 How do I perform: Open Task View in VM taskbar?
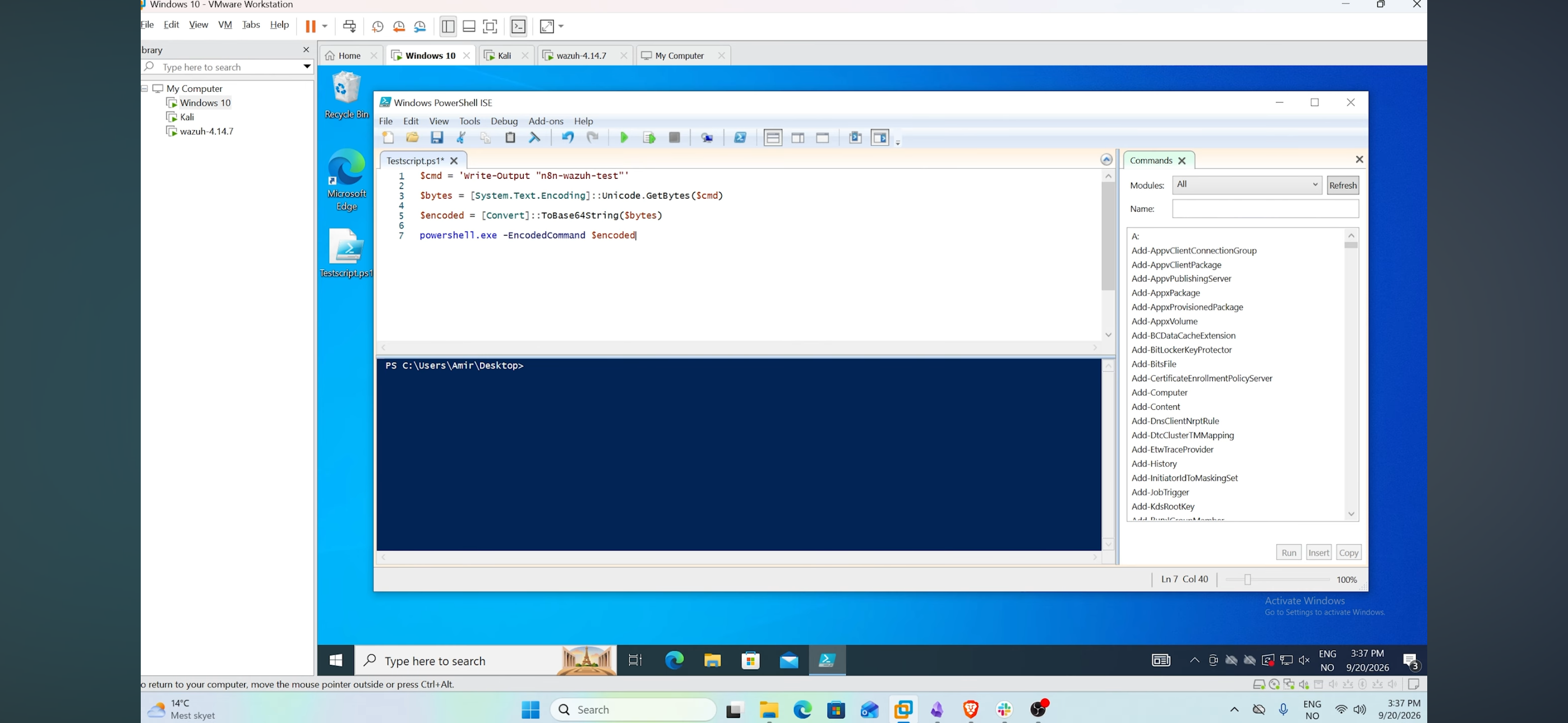coord(635,660)
